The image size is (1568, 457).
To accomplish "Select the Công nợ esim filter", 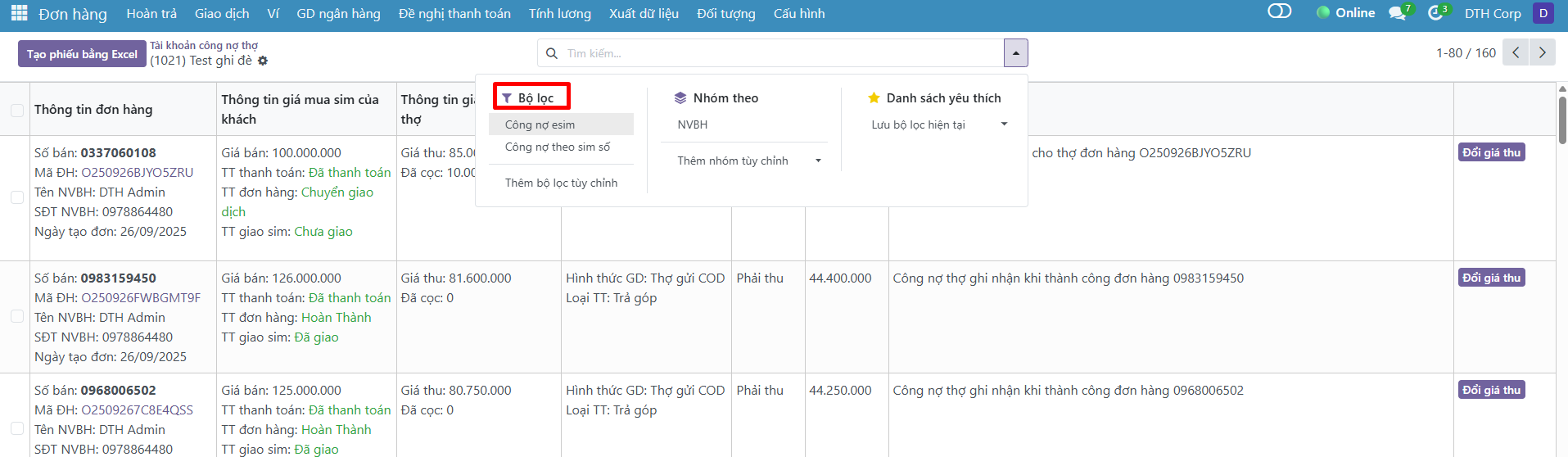I will pyautogui.click(x=540, y=124).
